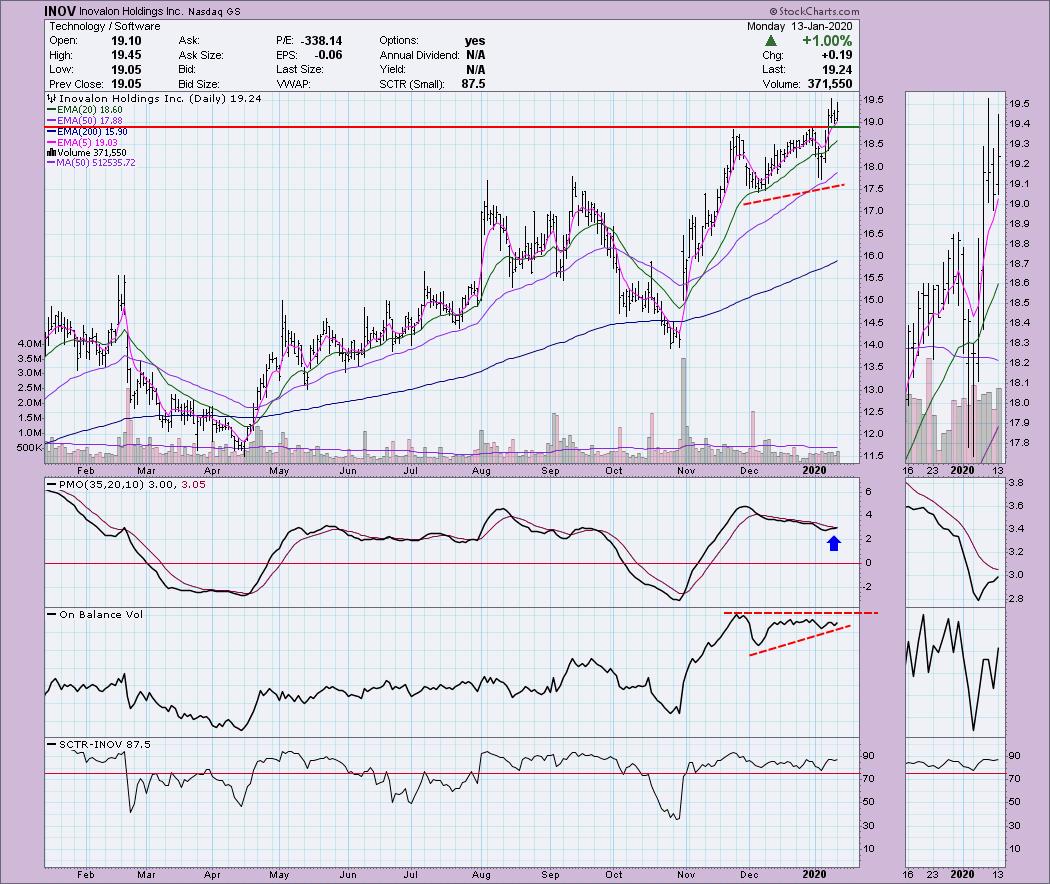Image resolution: width=1050 pixels, height=884 pixels.
Task: Click the company name Inovalon Holdings Inc. in the header
Action: [x=131, y=11]
